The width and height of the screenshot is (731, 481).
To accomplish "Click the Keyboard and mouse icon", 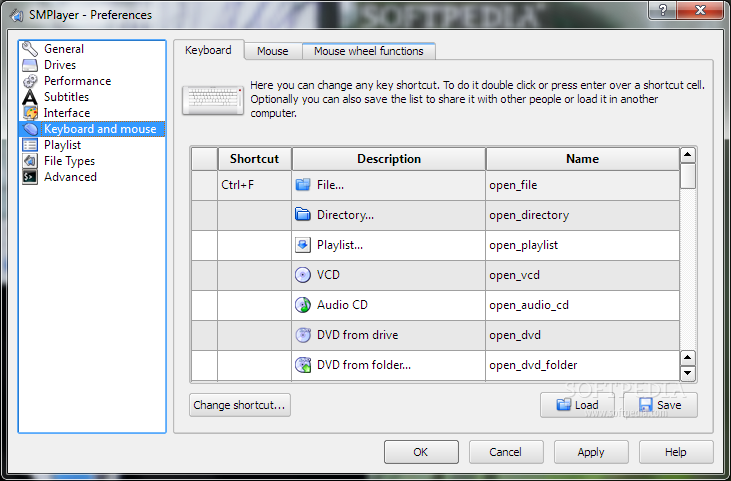I will click(30, 129).
